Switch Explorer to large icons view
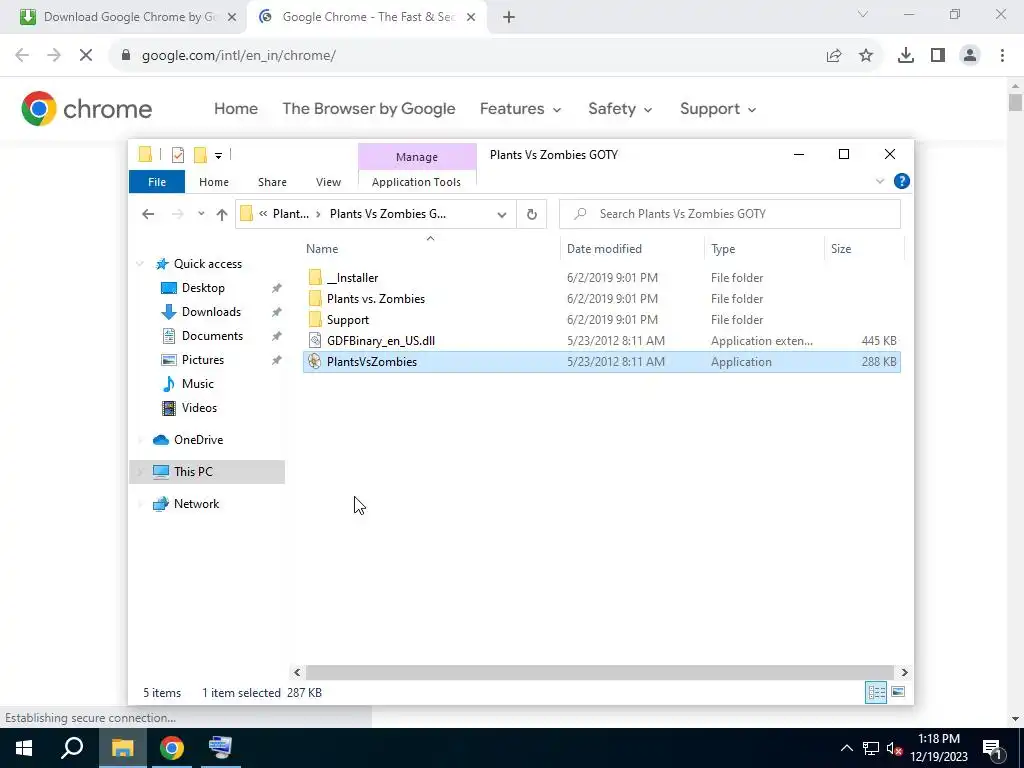The width and height of the screenshot is (1024, 768). coord(898,692)
